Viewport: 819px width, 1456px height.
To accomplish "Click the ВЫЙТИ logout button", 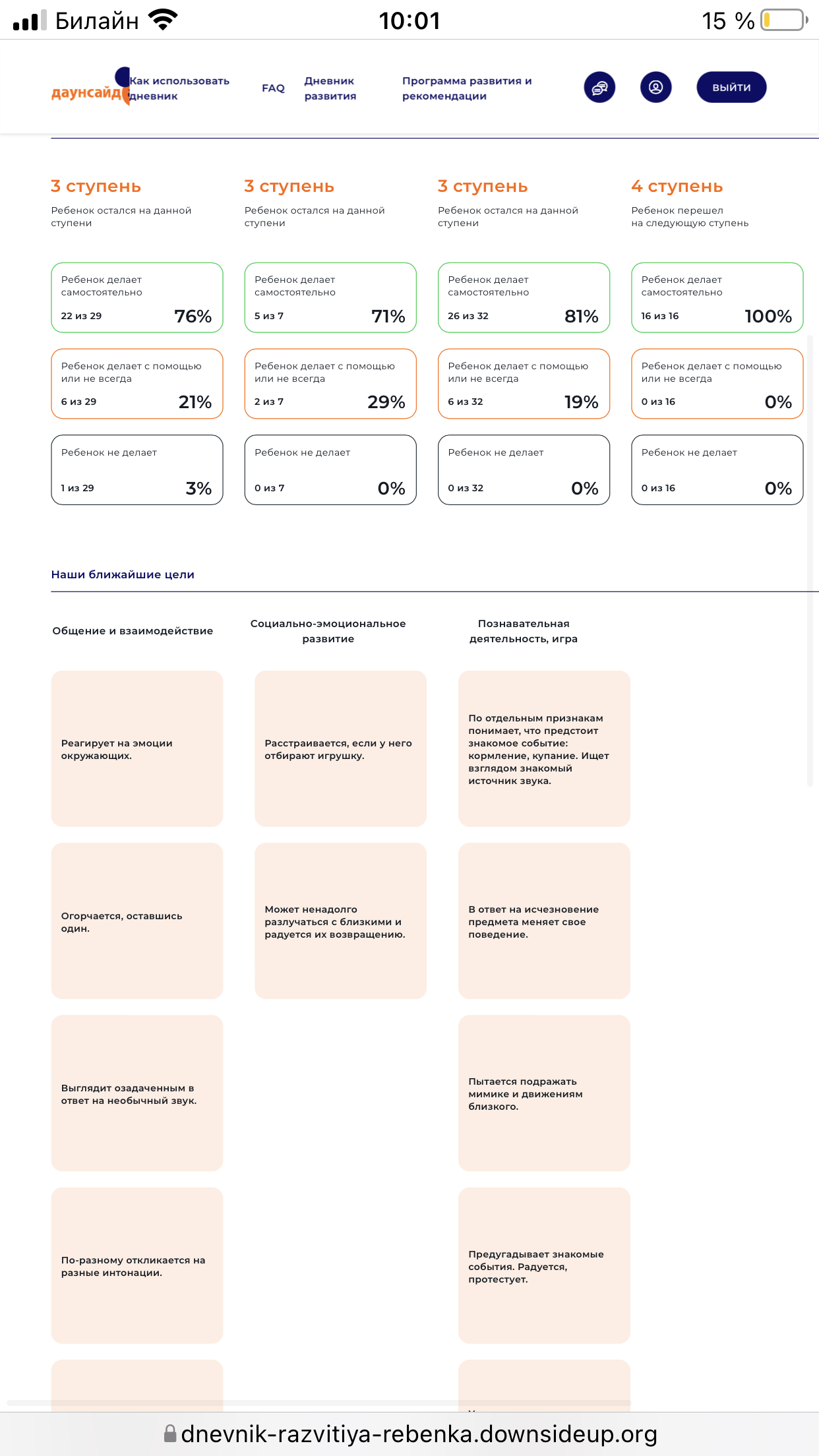I will (731, 87).
